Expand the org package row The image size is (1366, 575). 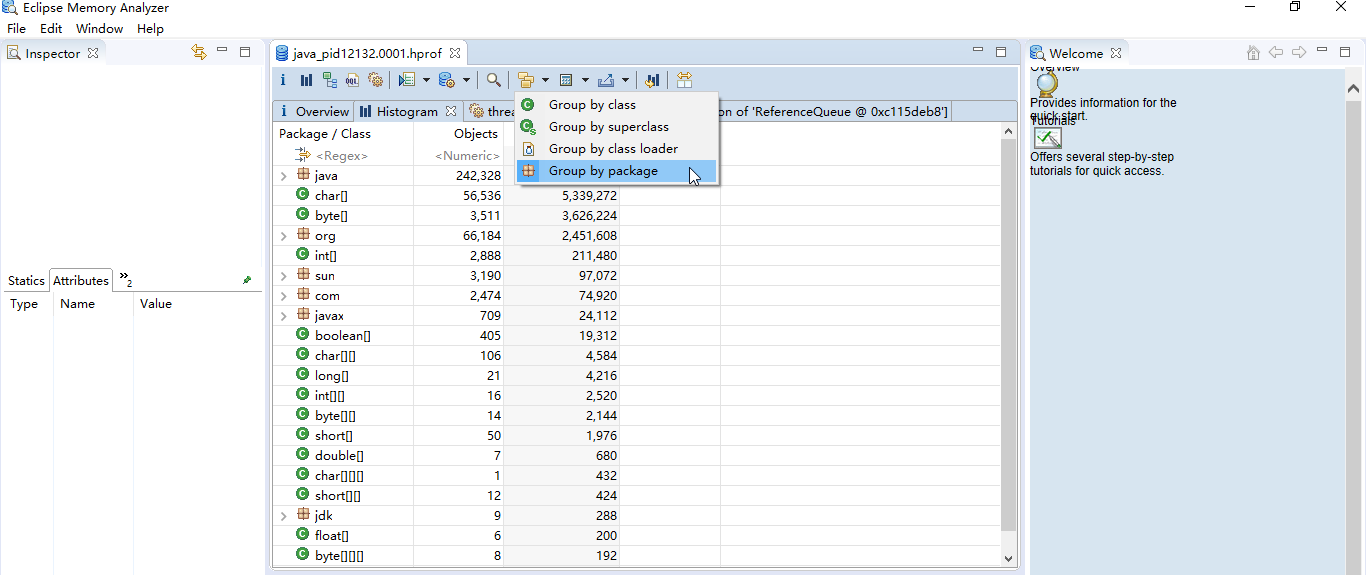[x=284, y=236]
